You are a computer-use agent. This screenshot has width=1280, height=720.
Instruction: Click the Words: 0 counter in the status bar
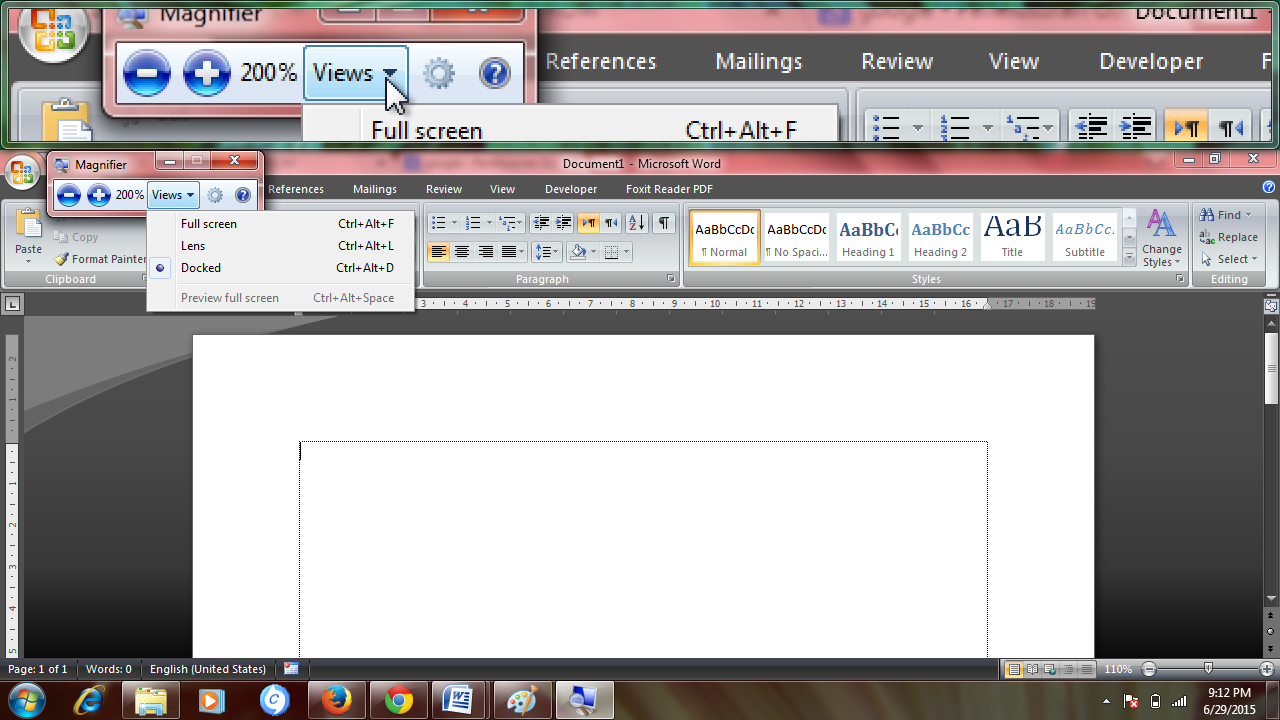(108, 669)
